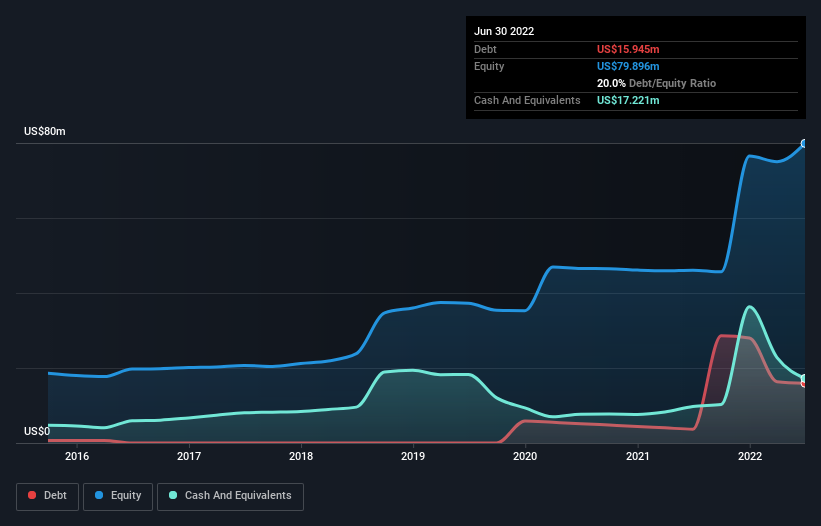Click the Cash And Equivalents tooltip row label
This screenshot has height=526, width=821.
pos(527,100)
